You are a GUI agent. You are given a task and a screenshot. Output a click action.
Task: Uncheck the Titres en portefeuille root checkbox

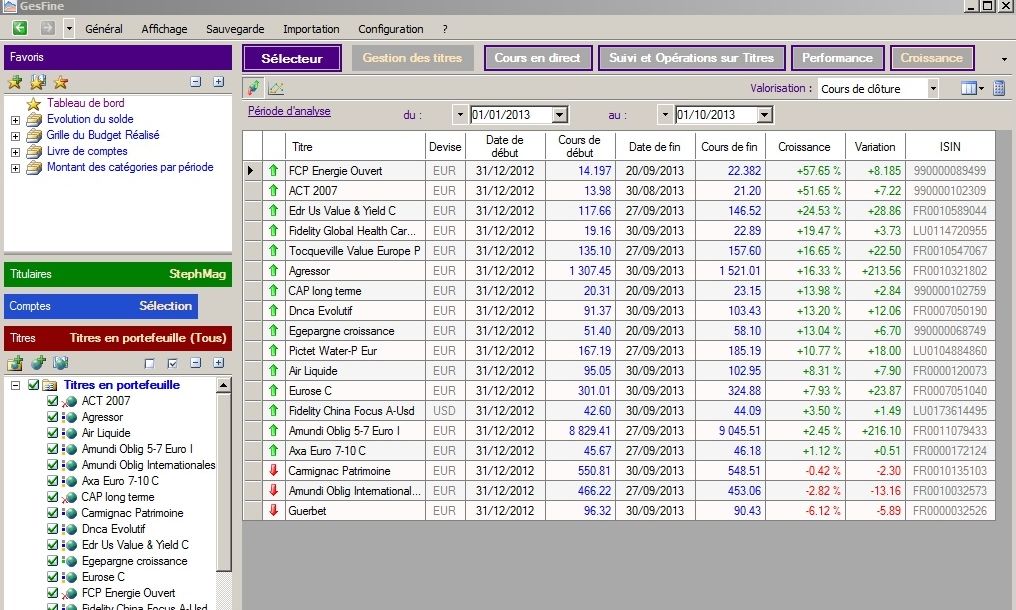[x=33, y=385]
